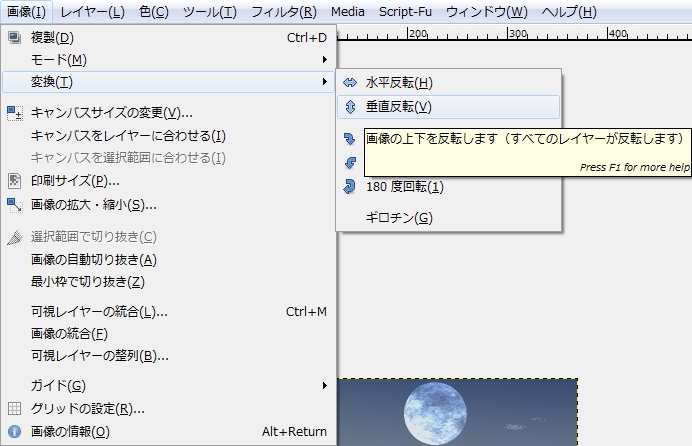Choose 画像の自動切り抜き(A)
Image resolution: width=692 pixels, height=446 pixels.
tap(168, 259)
